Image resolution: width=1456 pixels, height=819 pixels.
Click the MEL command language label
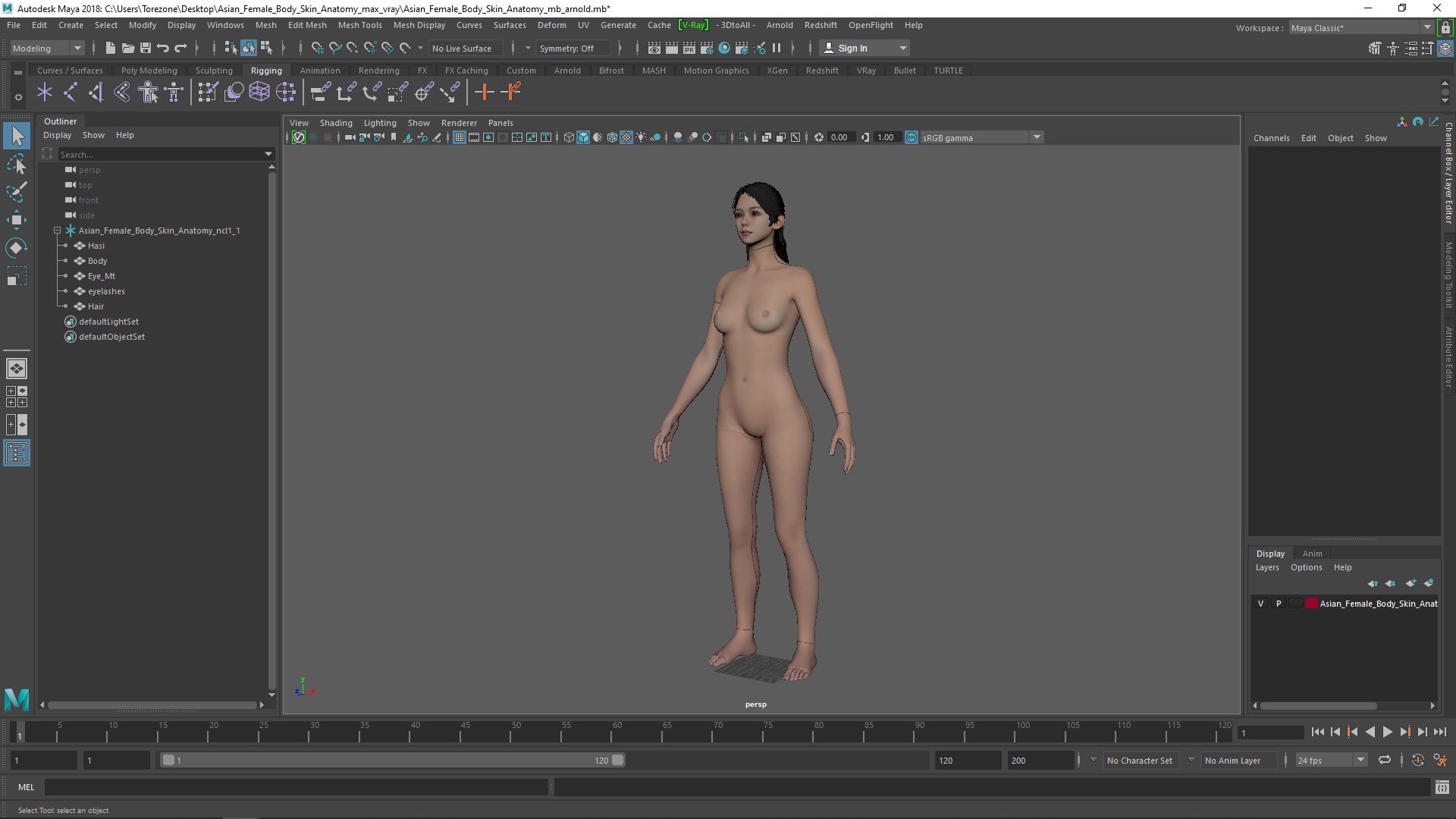[x=27, y=787]
